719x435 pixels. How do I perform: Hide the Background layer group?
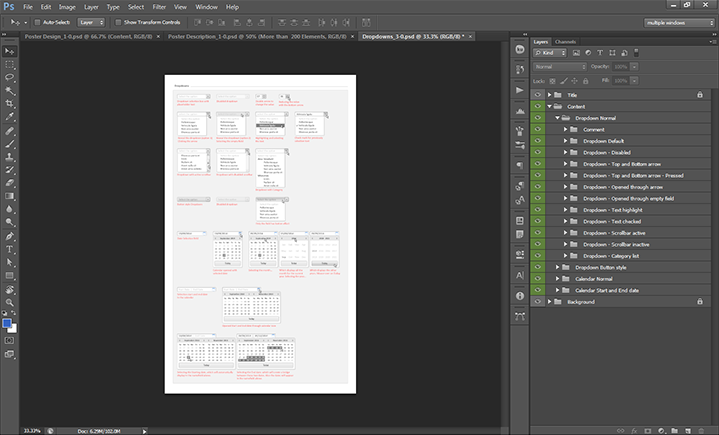[x=540, y=301]
